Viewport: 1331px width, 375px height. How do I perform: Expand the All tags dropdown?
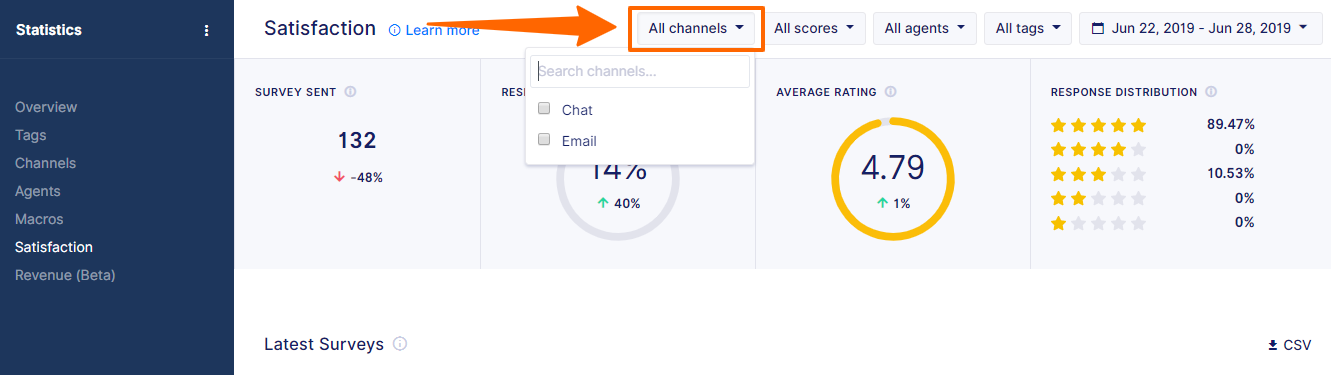click(1028, 29)
